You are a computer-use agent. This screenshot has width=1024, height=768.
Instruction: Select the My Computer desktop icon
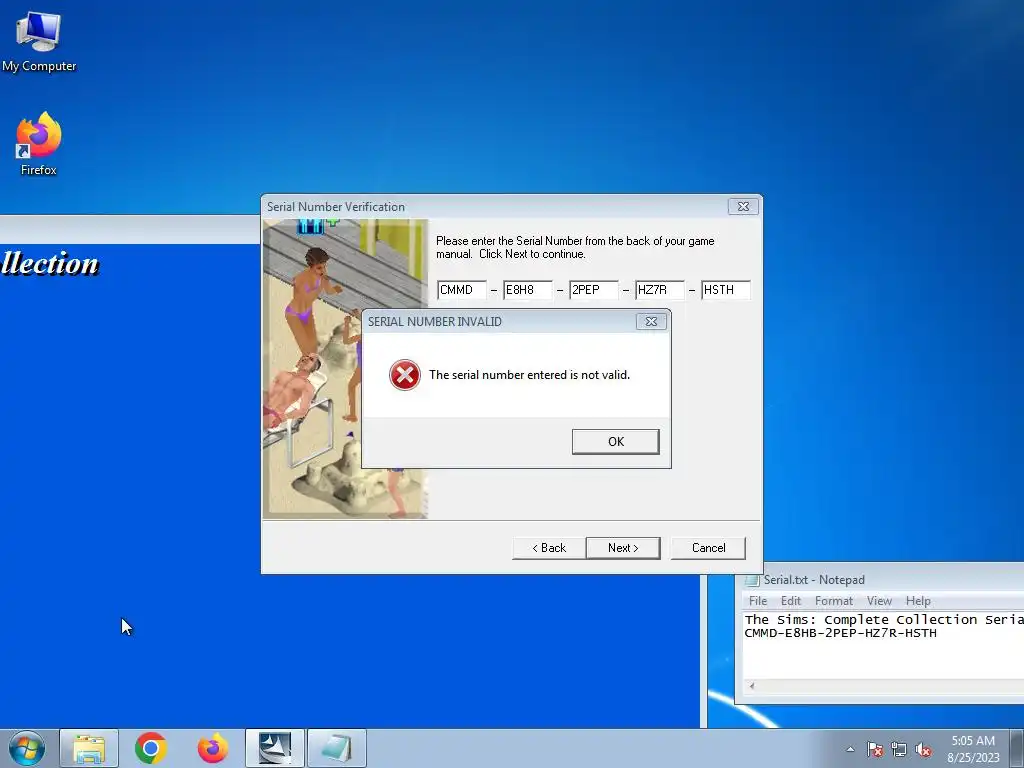(x=39, y=41)
